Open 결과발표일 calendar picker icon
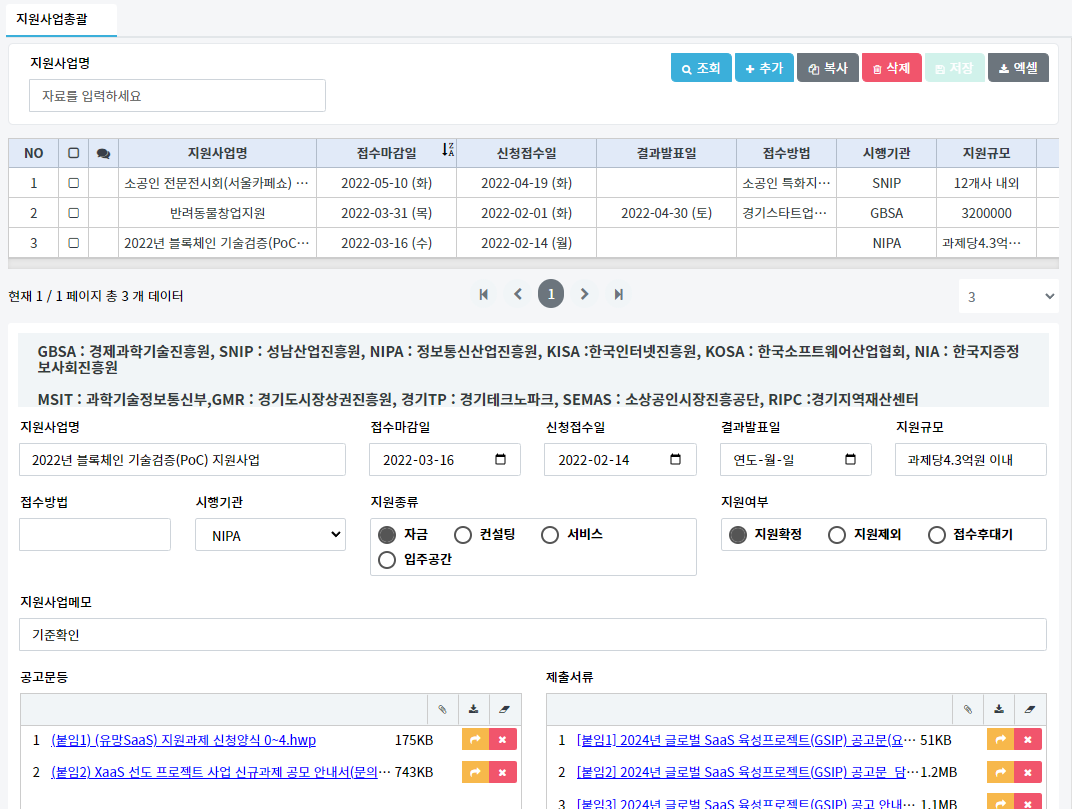The height and width of the screenshot is (809, 1072). pos(850,459)
